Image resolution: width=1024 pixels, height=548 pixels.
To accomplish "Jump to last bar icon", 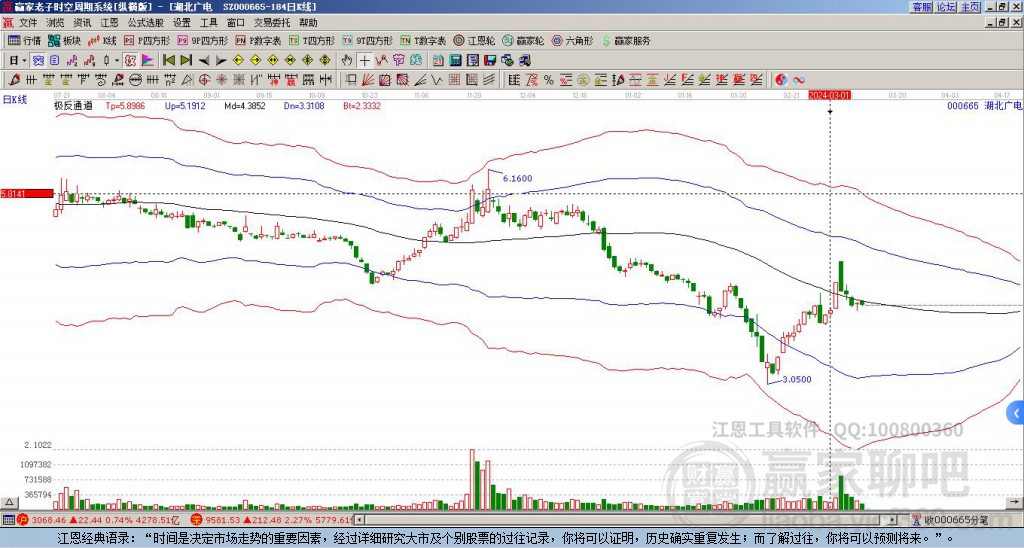I will [x=185, y=61].
